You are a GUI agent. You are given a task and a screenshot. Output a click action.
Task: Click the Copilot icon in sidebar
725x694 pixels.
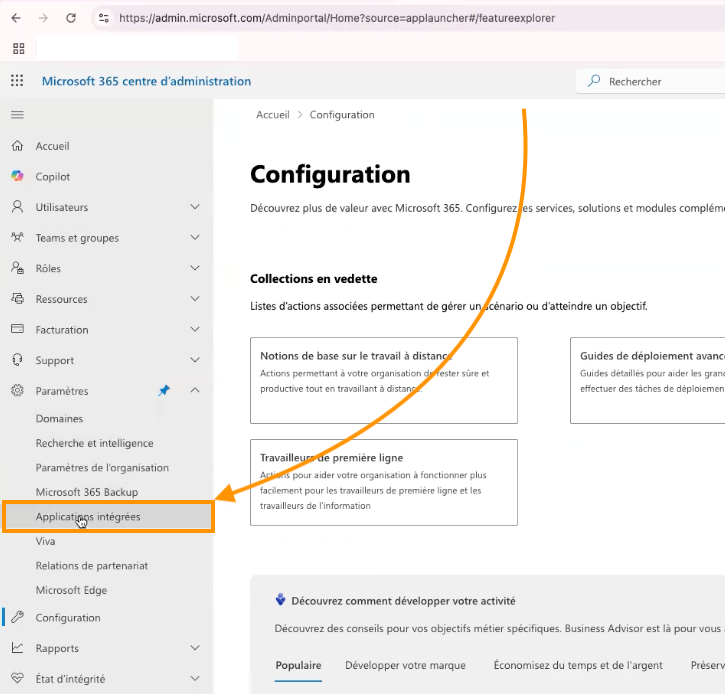coord(17,177)
